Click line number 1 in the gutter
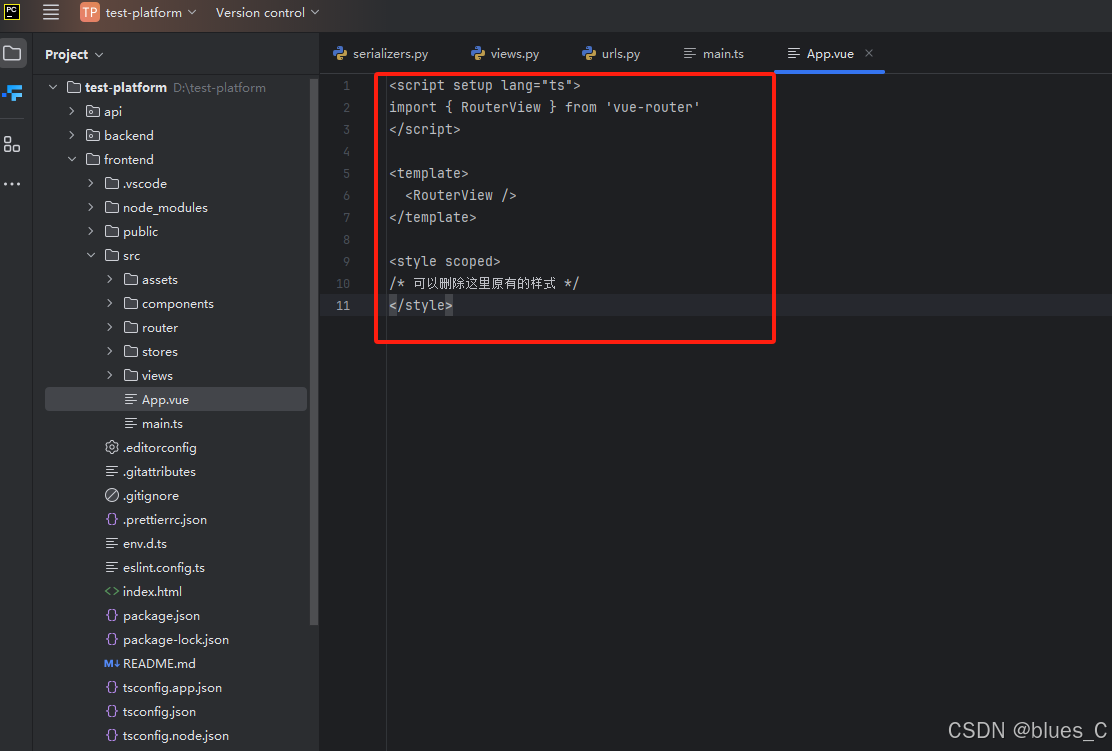The height and width of the screenshot is (751, 1112). 346,85
